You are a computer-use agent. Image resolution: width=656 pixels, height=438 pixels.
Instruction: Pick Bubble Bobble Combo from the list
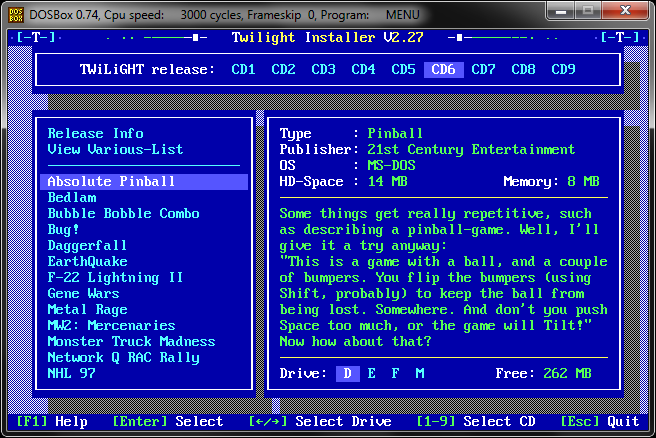click(x=123, y=213)
